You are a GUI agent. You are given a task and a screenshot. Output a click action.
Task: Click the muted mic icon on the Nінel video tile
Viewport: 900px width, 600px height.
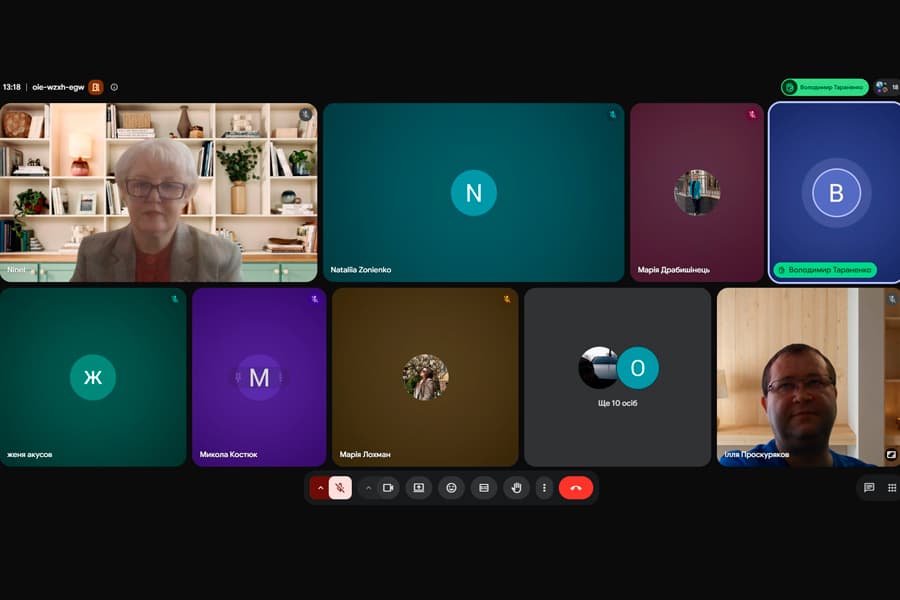point(305,114)
